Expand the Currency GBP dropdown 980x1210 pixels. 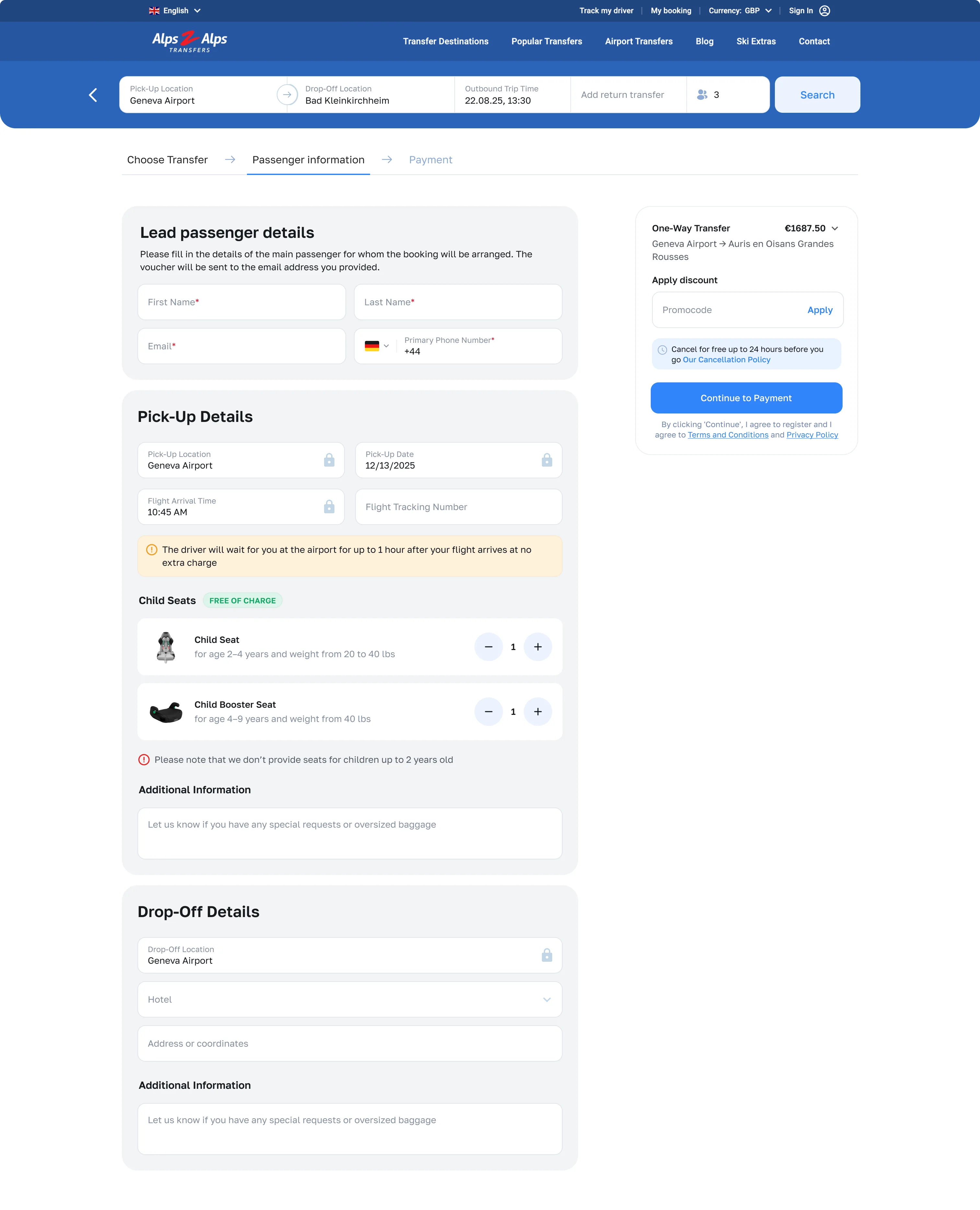pos(768,10)
